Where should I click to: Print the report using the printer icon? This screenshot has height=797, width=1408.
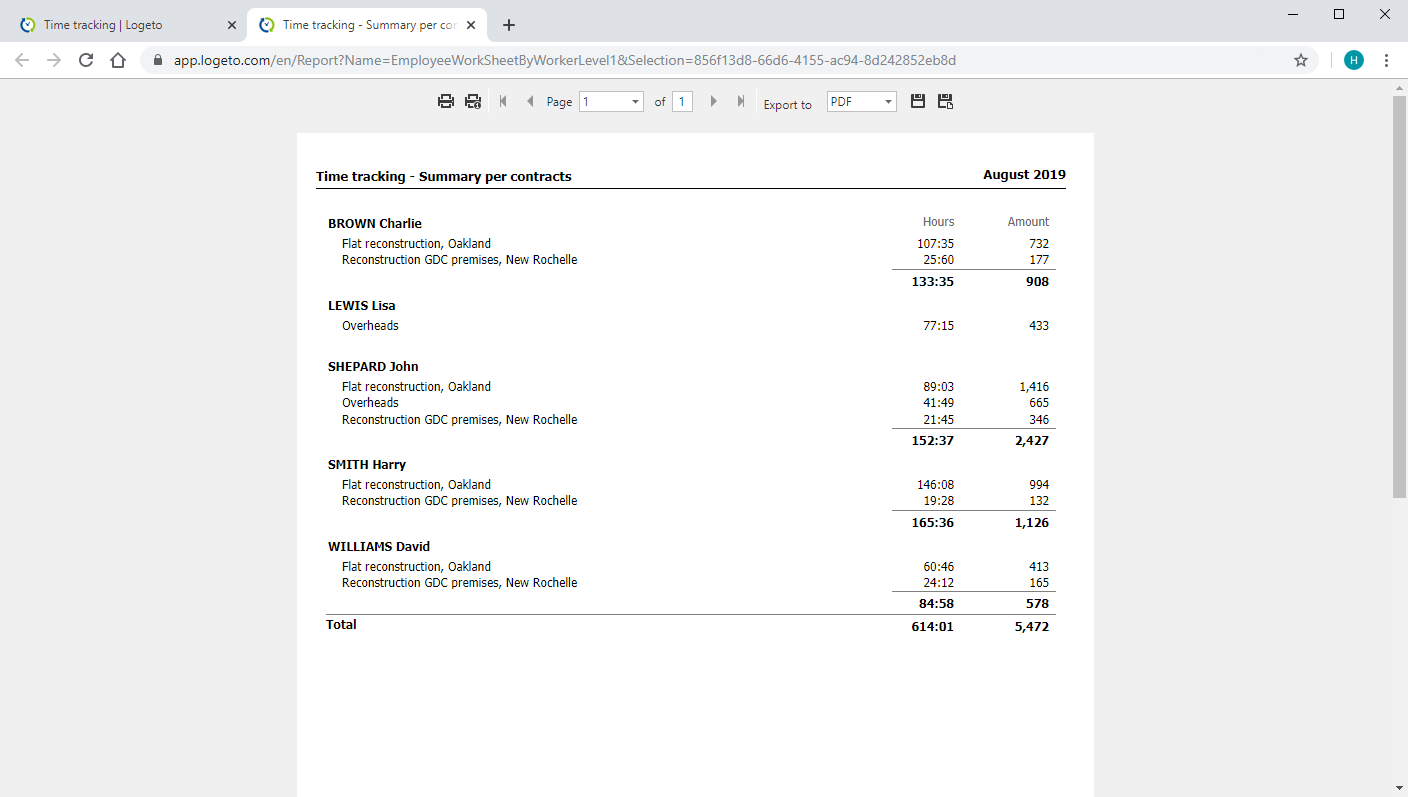446,101
